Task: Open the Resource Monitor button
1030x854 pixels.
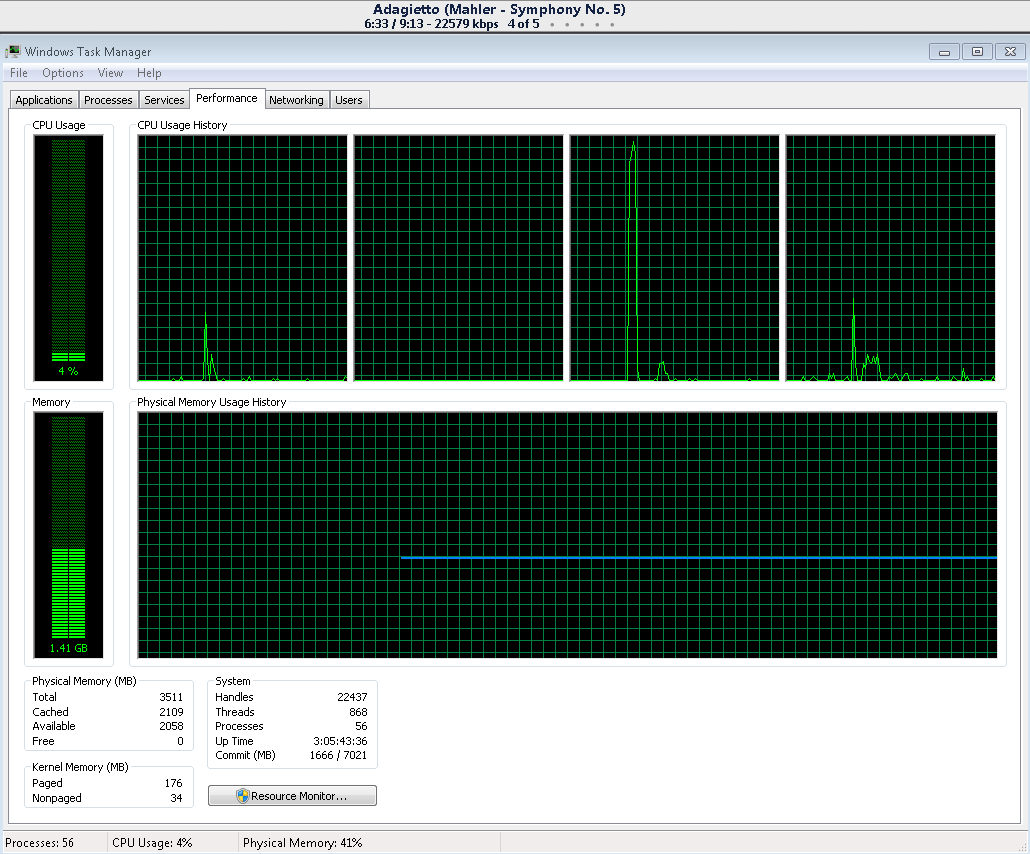Action: tap(292, 796)
